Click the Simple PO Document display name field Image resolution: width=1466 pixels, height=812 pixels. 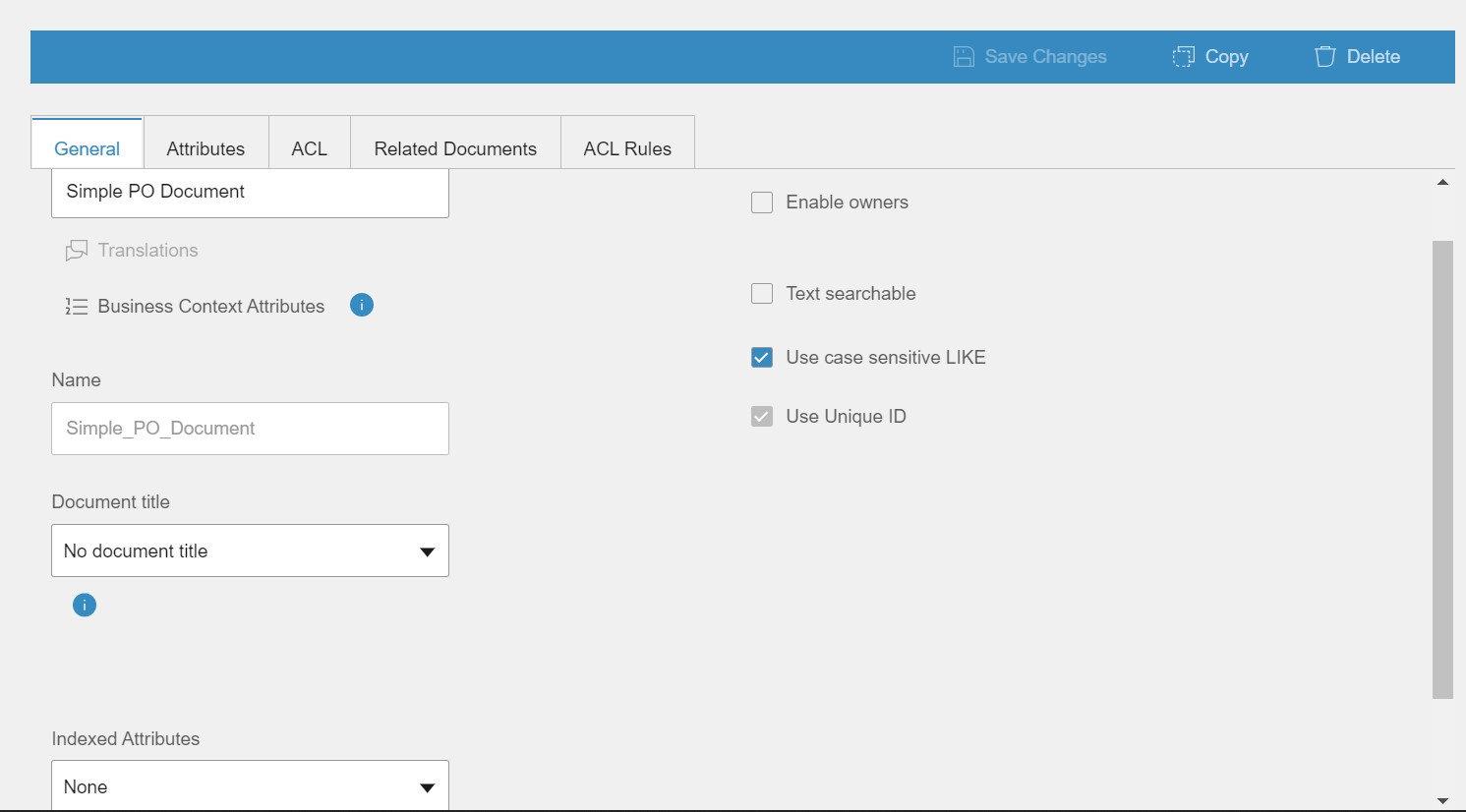tap(250, 192)
